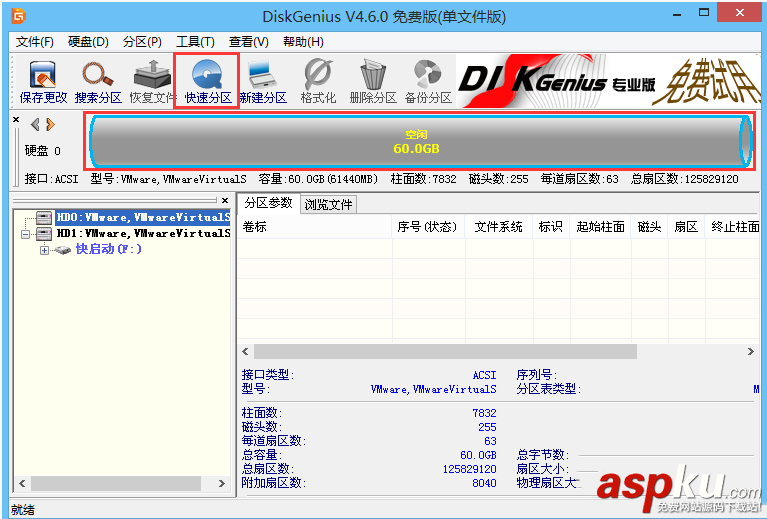Click the 磁头数 value 255
767x519 pixels.
pyautogui.click(x=487, y=427)
